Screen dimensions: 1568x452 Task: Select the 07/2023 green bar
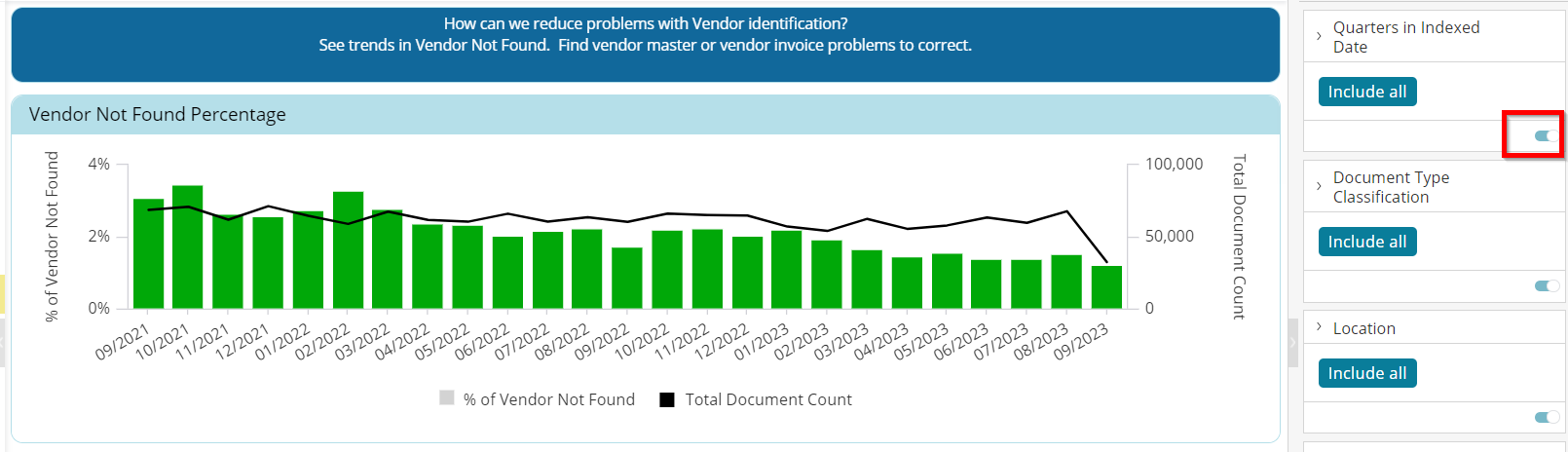point(1027,284)
